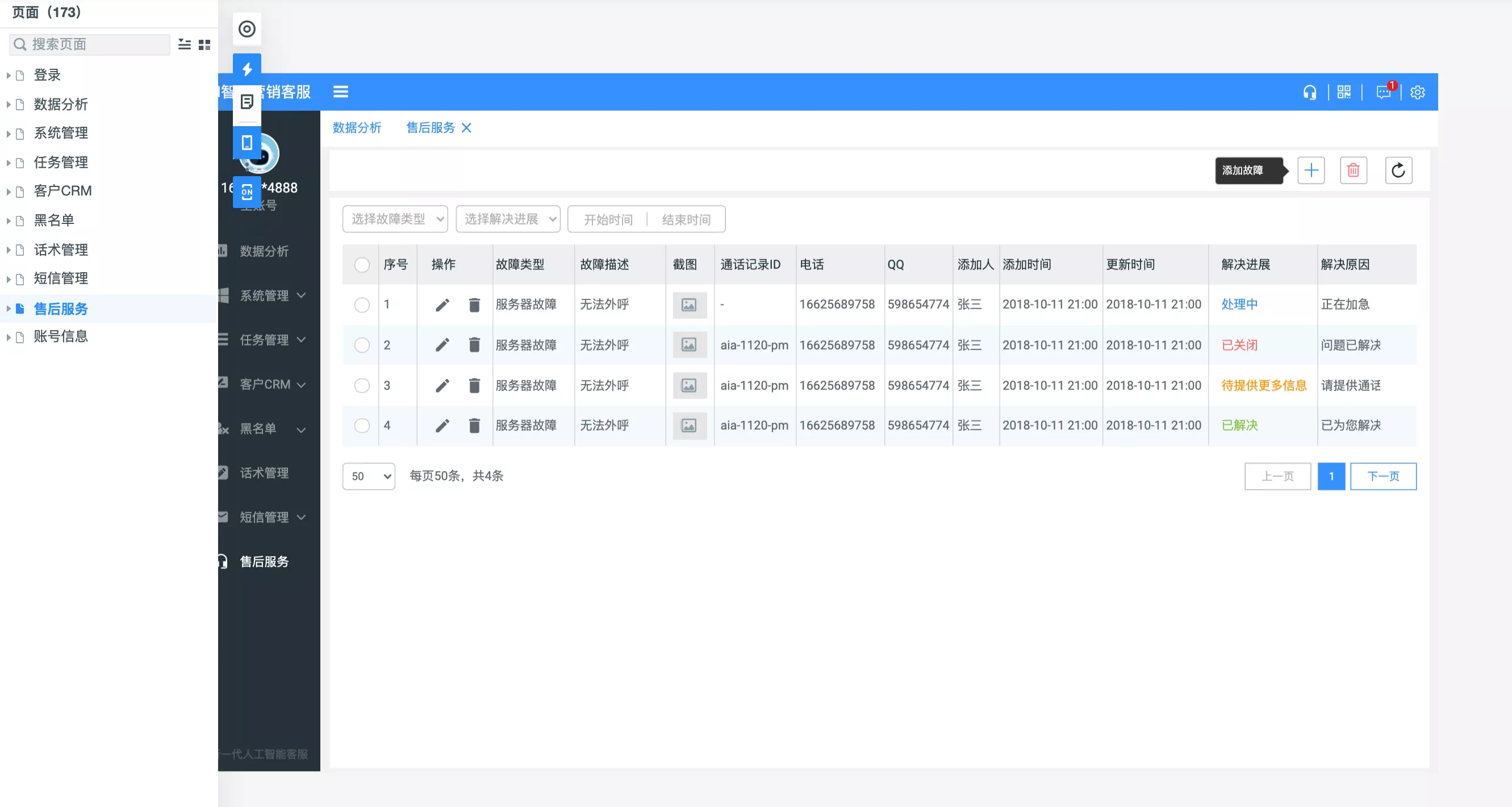Click the settings gear in header
1512x807 pixels.
click(x=1418, y=92)
